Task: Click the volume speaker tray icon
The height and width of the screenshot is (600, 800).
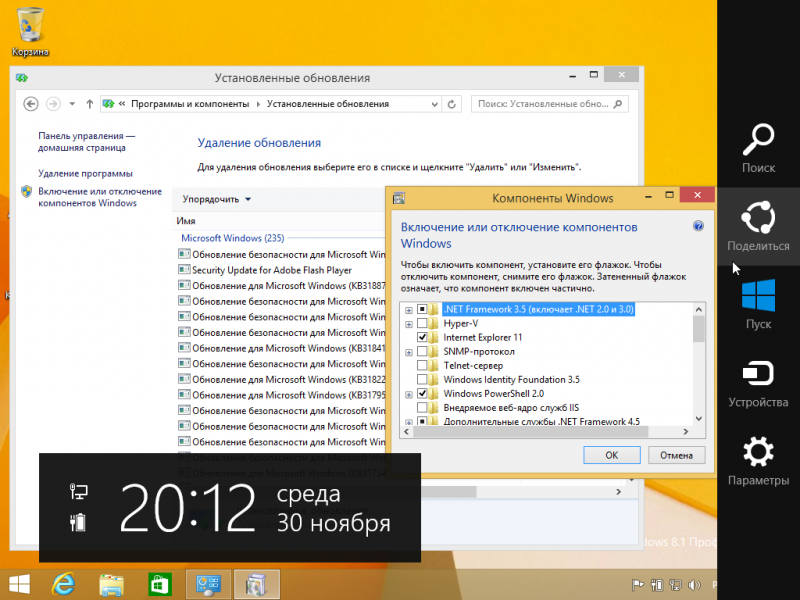Action: tap(694, 585)
